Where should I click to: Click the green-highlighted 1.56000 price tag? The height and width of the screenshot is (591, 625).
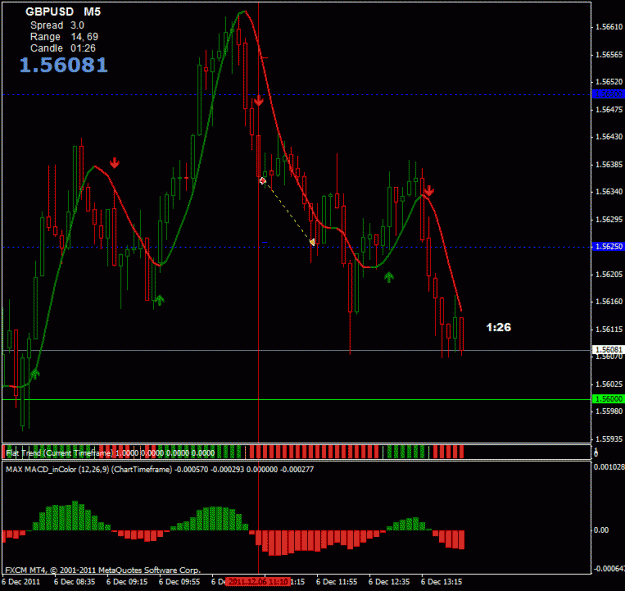click(608, 399)
